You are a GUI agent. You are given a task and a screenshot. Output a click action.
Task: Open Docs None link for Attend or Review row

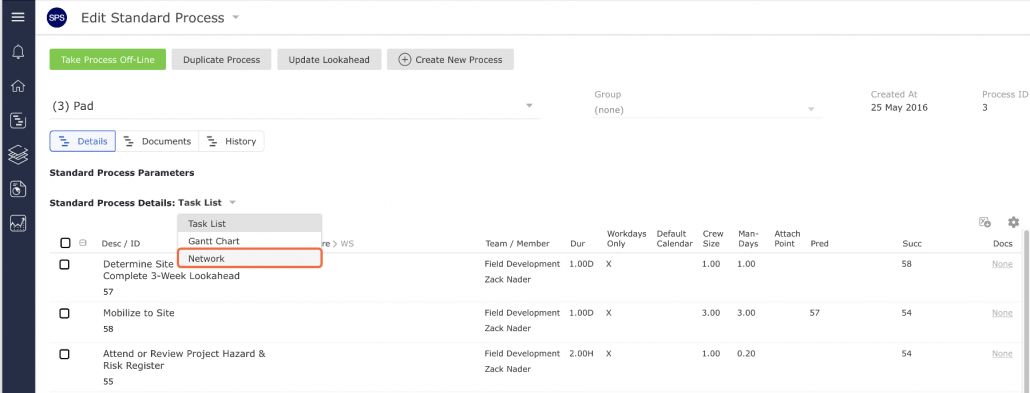[1002, 354]
